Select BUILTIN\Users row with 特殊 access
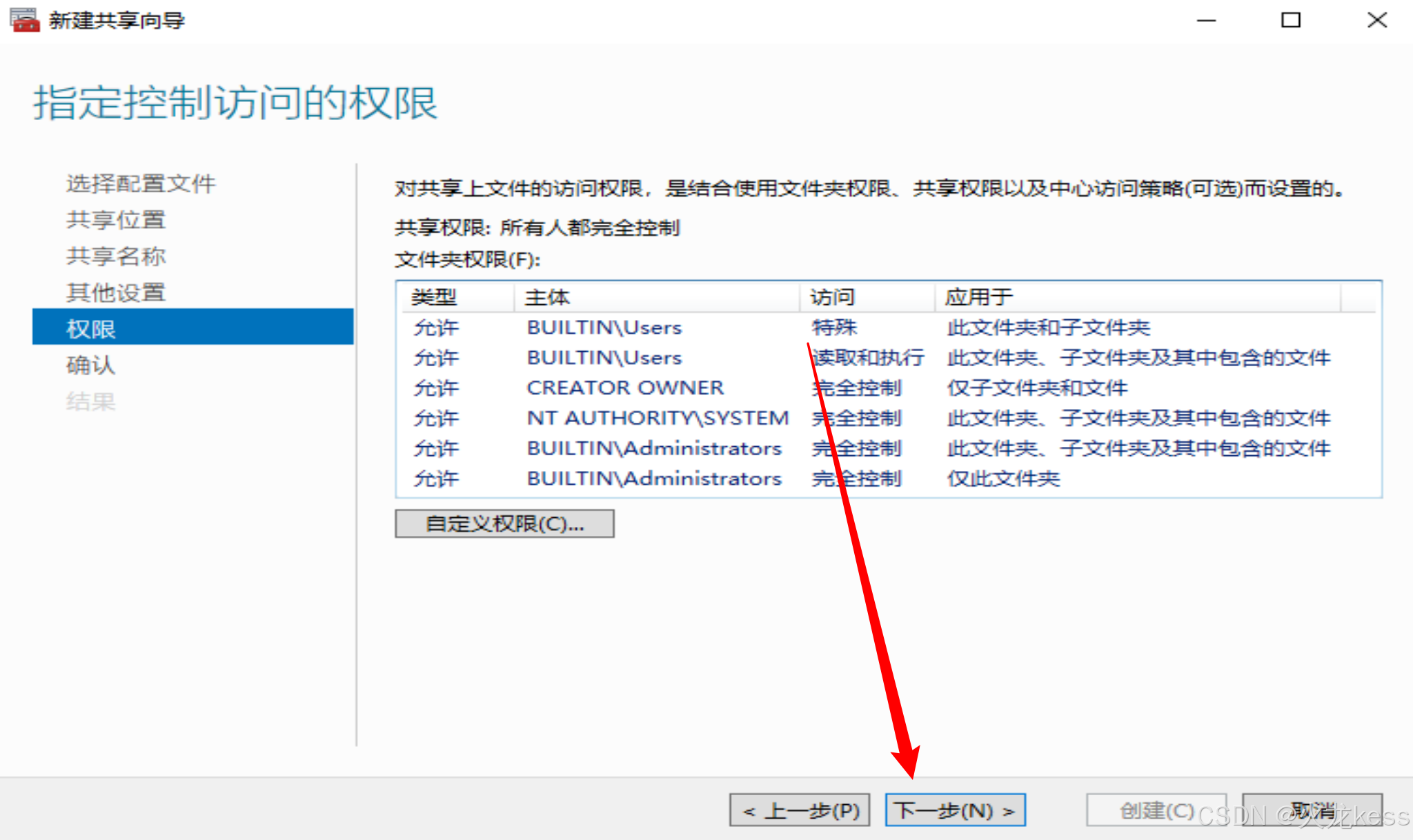 point(604,328)
